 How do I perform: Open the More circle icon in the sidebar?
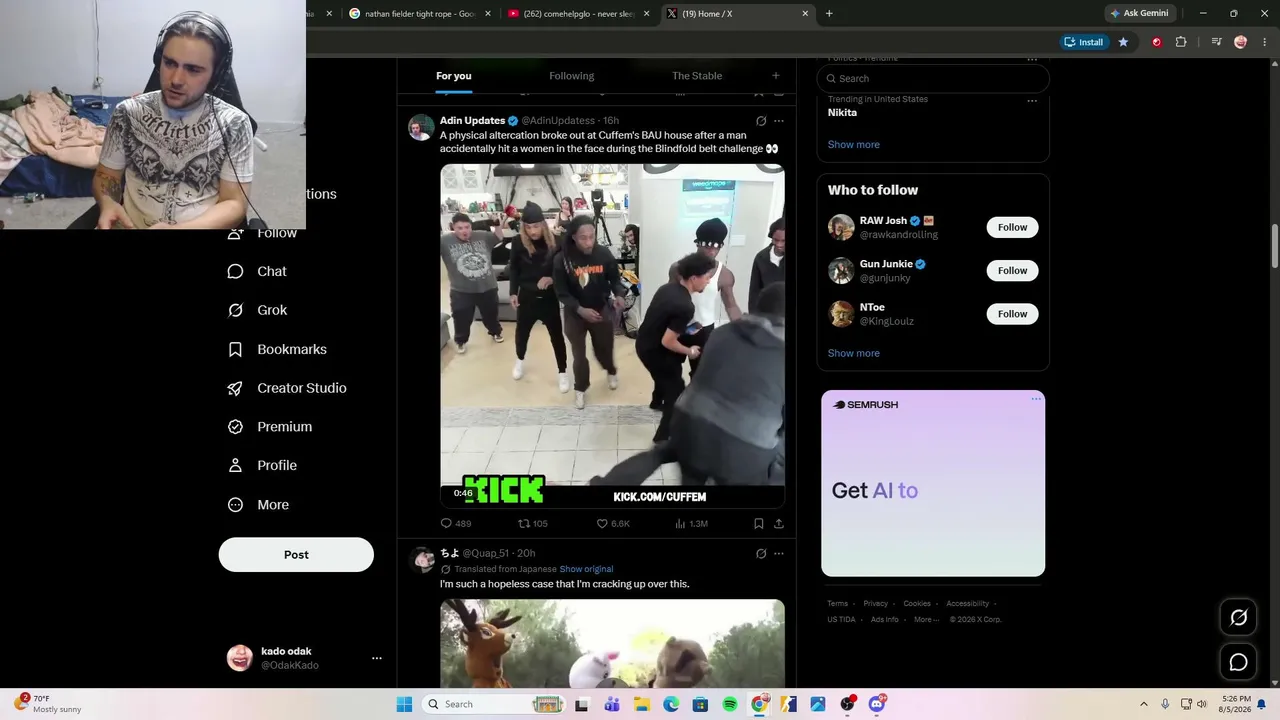[x=235, y=505]
